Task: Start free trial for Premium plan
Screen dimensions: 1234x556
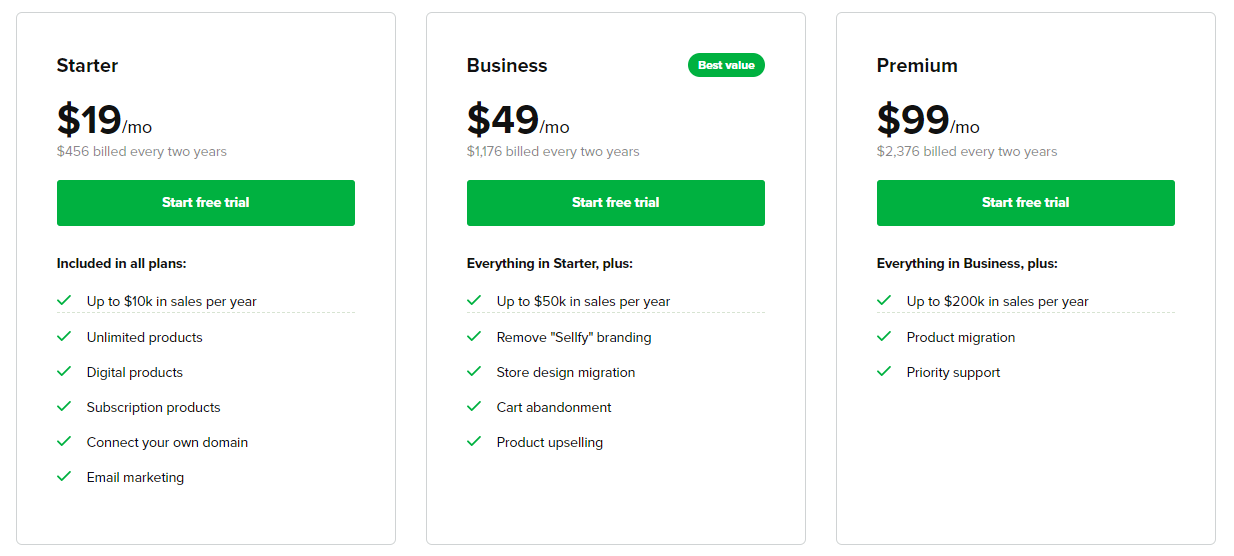Action: point(1025,203)
